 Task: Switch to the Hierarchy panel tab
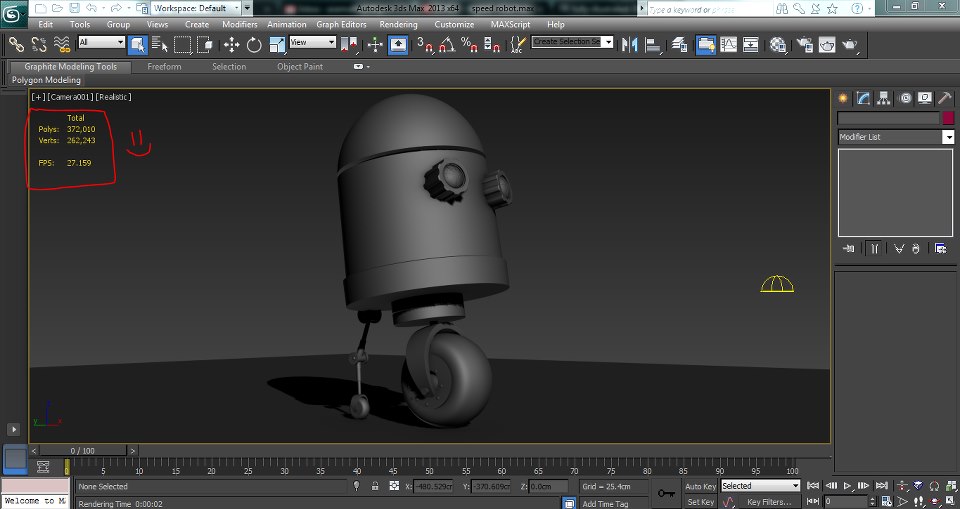pos(884,98)
